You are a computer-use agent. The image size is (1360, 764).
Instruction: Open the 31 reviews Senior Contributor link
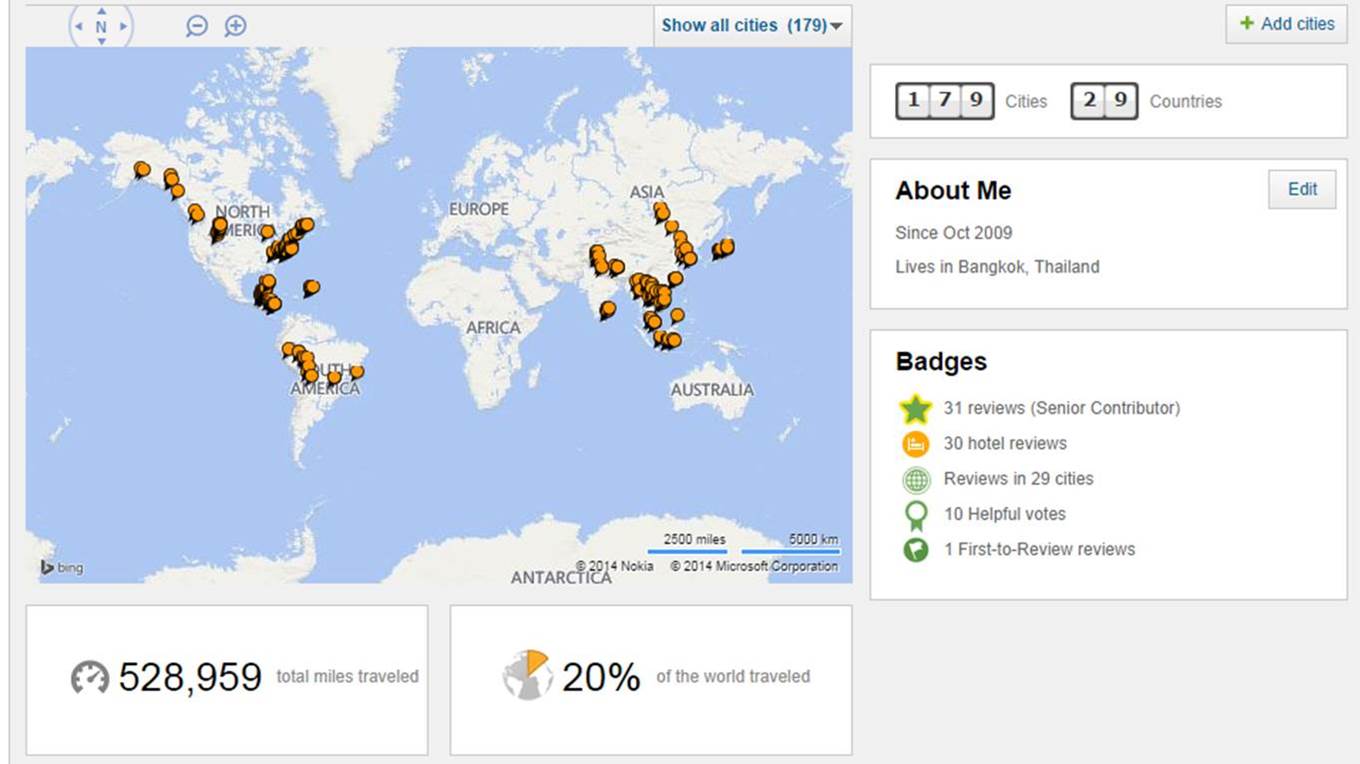click(x=1061, y=408)
